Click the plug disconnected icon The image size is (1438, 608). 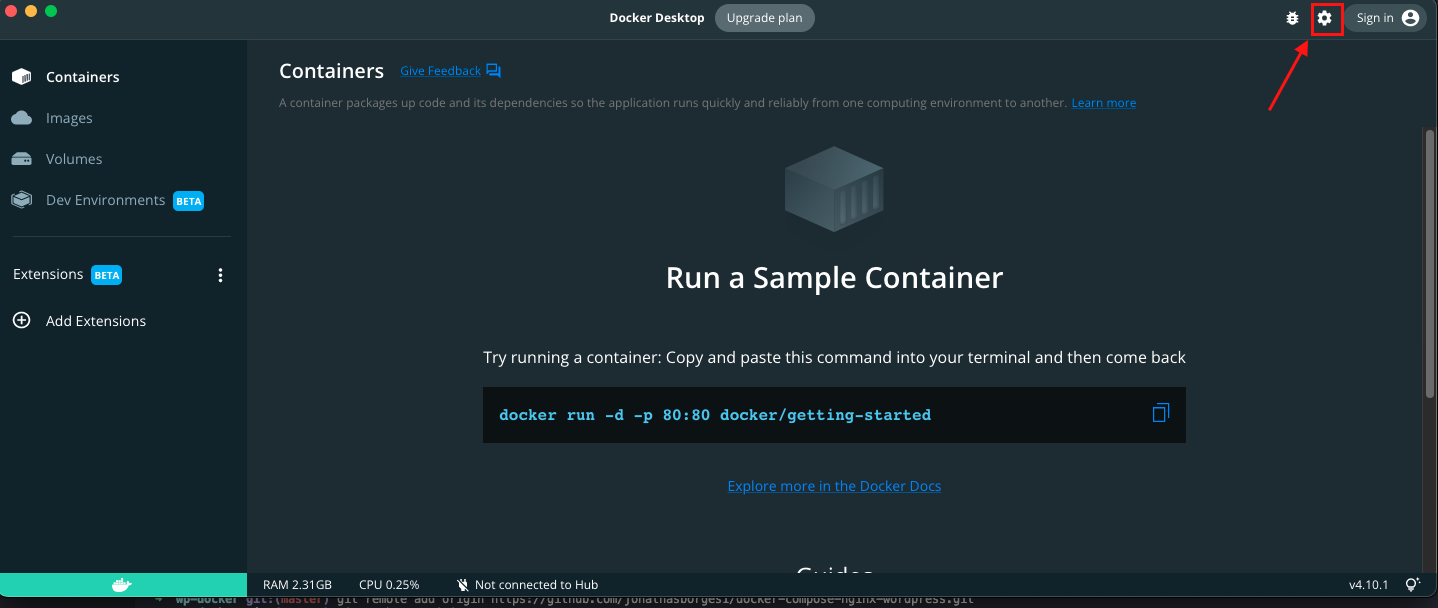tap(463, 585)
